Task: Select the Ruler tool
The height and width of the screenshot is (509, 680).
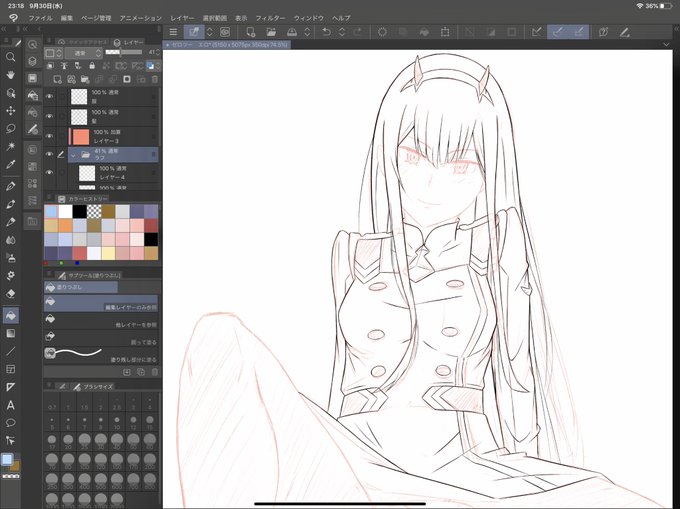Action: click(x=10, y=387)
